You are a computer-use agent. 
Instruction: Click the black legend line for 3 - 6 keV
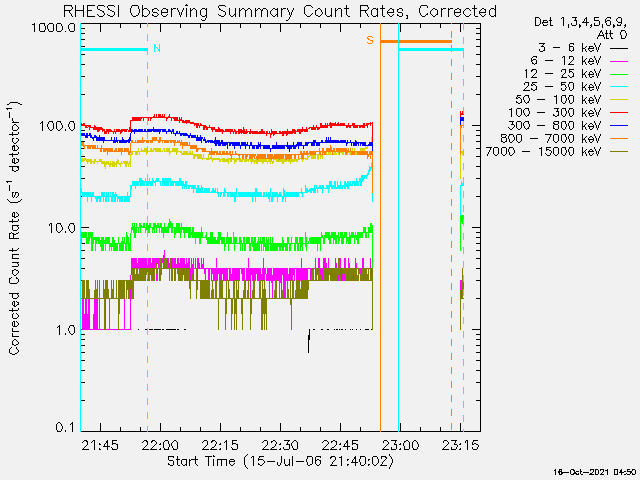[x=619, y=49]
